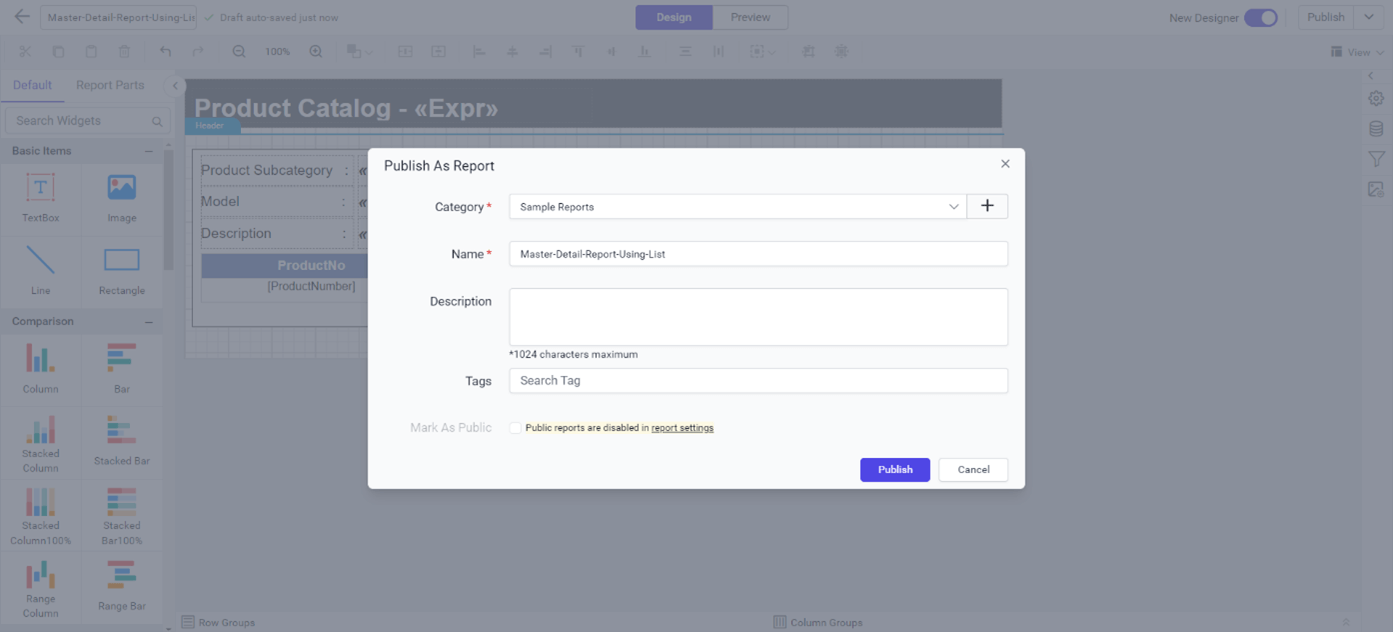Switch to the Report Parts tab

110,85
